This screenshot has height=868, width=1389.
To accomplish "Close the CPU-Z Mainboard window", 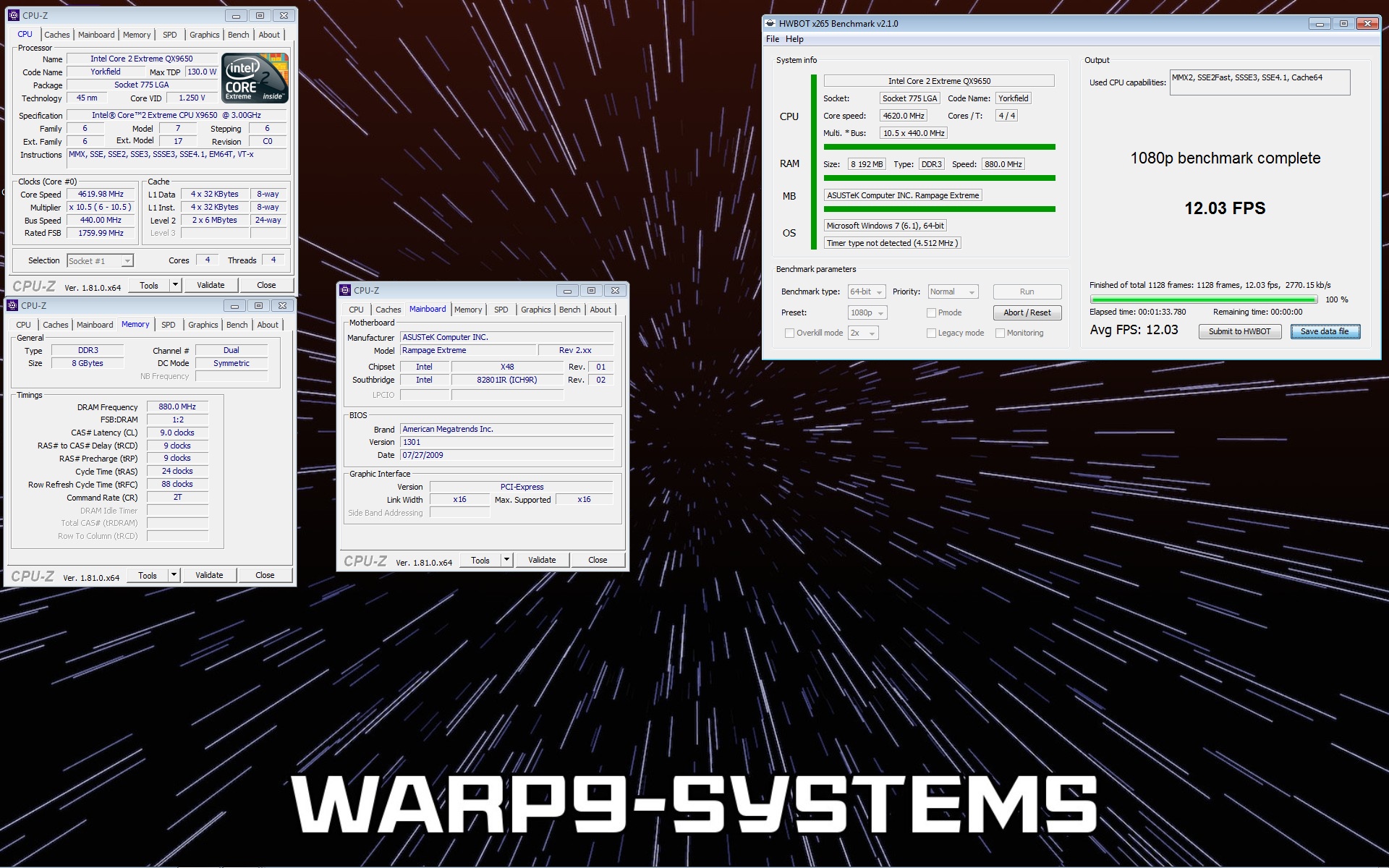I will pyautogui.click(x=615, y=291).
